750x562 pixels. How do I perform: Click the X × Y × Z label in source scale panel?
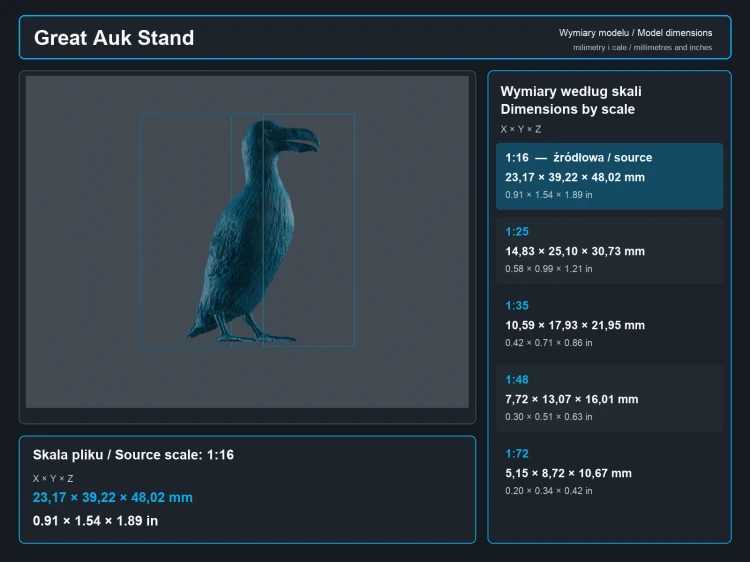pos(53,478)
